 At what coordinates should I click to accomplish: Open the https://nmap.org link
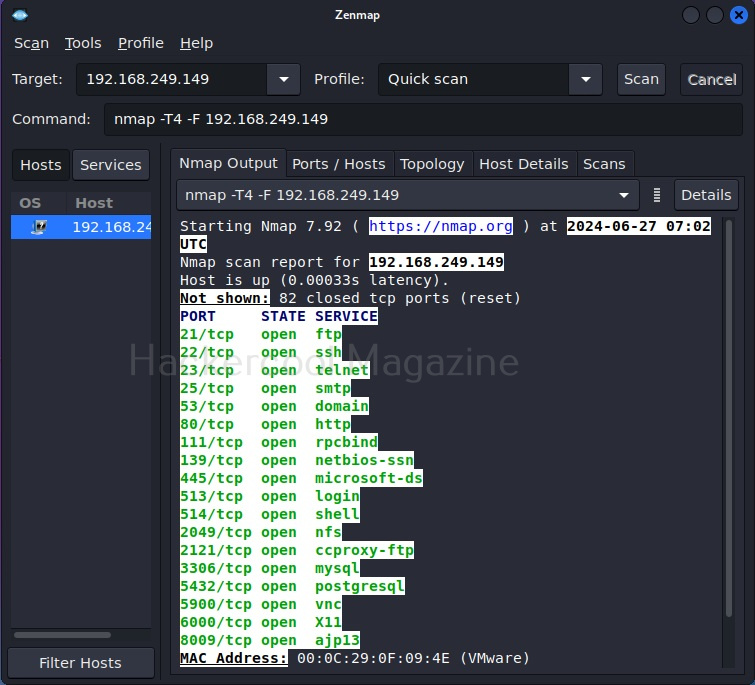(441, 226)
